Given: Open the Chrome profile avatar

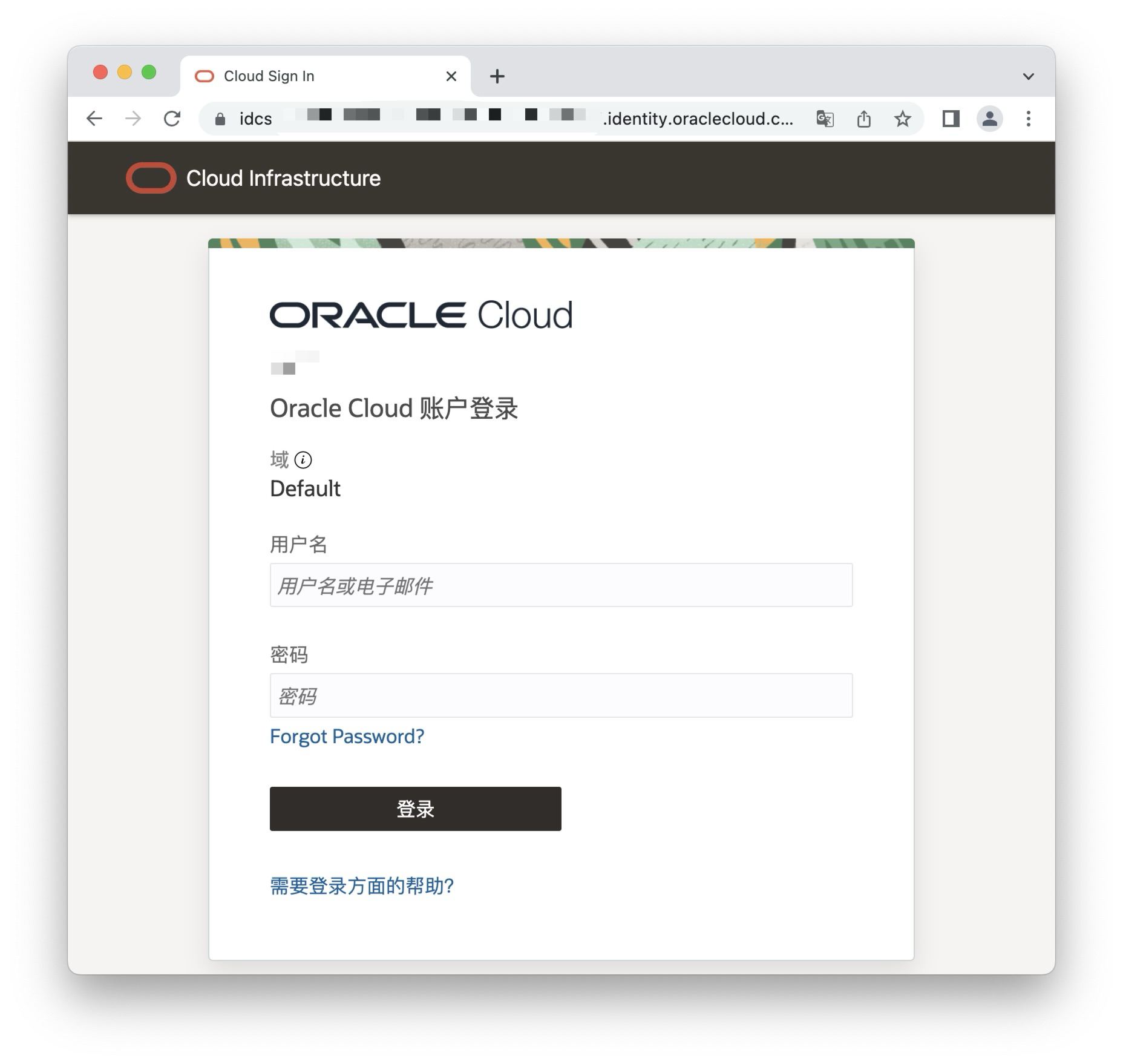Looking at the screenshot, I should pos(990,119).
